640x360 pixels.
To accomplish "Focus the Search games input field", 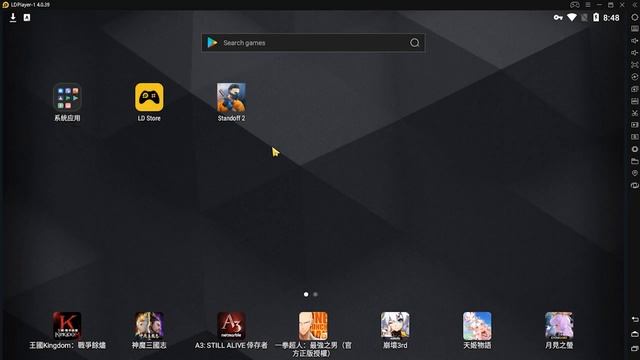I will click(313, 42).
